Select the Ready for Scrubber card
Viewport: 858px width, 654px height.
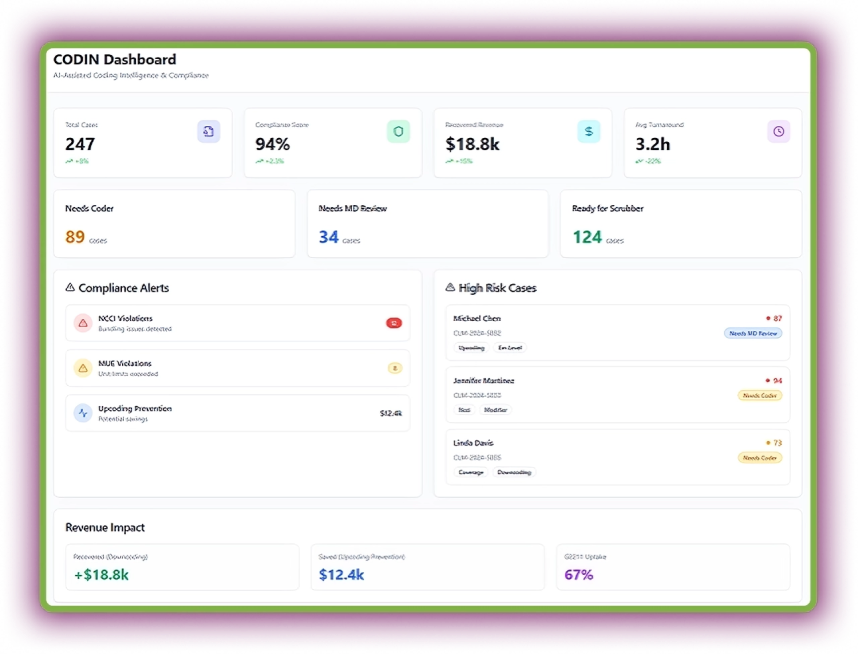[680, 223]
